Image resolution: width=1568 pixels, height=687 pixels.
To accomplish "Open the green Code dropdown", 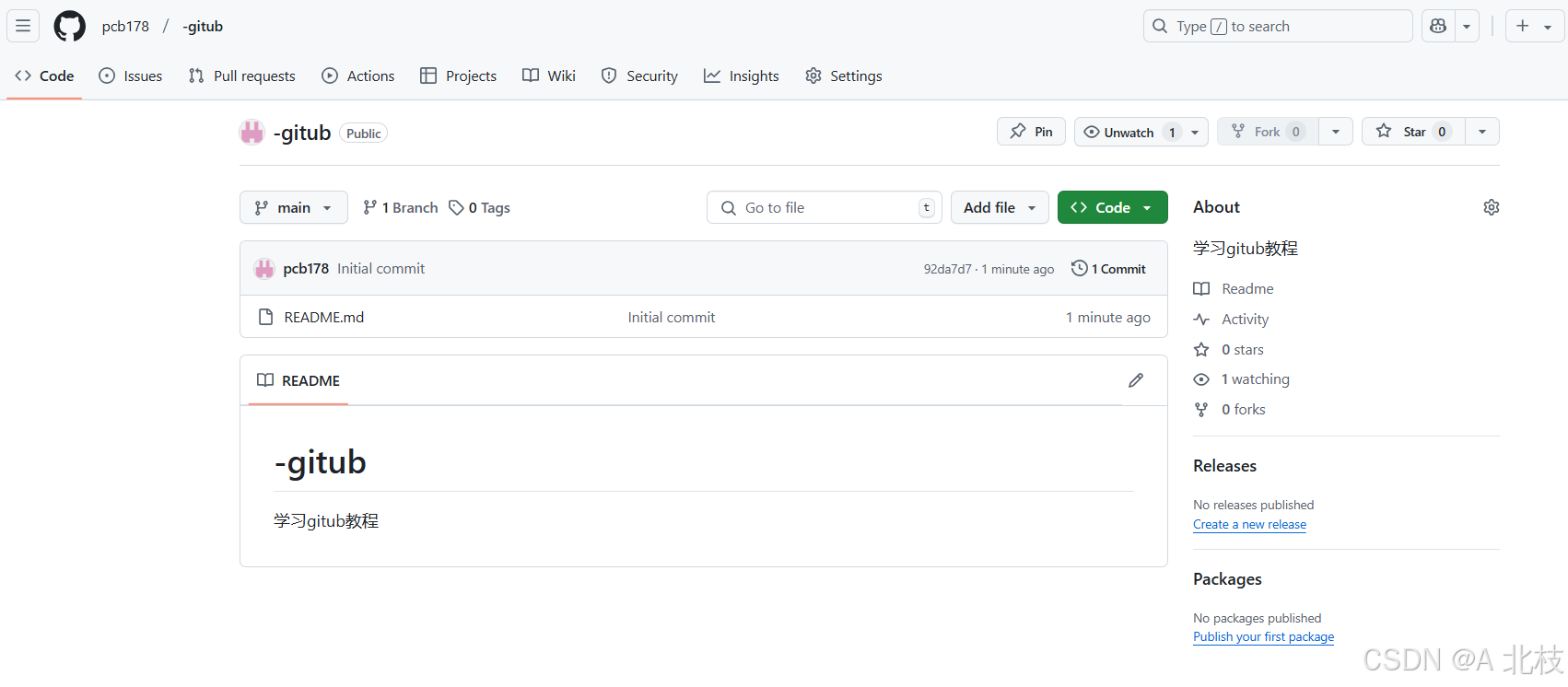I will point(1112,207).
